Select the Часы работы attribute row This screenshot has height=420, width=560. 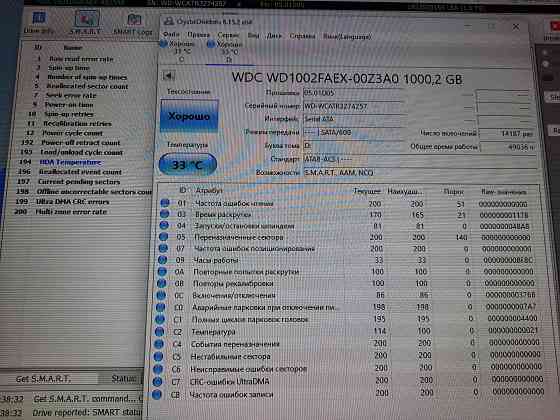tap(346, 260)
